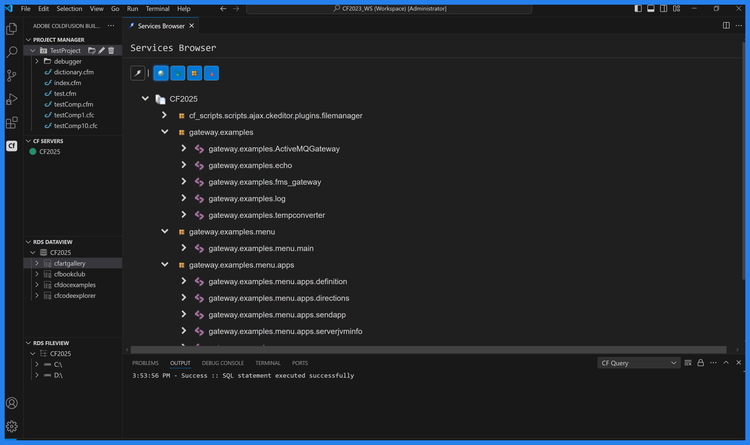Toggle the bottom panel visibility

[651, 8]
